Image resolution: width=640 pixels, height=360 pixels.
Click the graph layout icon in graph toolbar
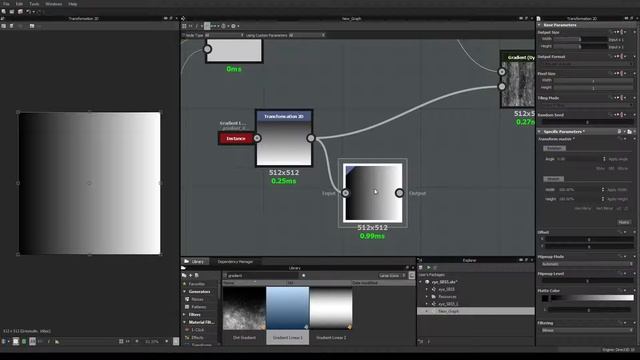point(184,26)
